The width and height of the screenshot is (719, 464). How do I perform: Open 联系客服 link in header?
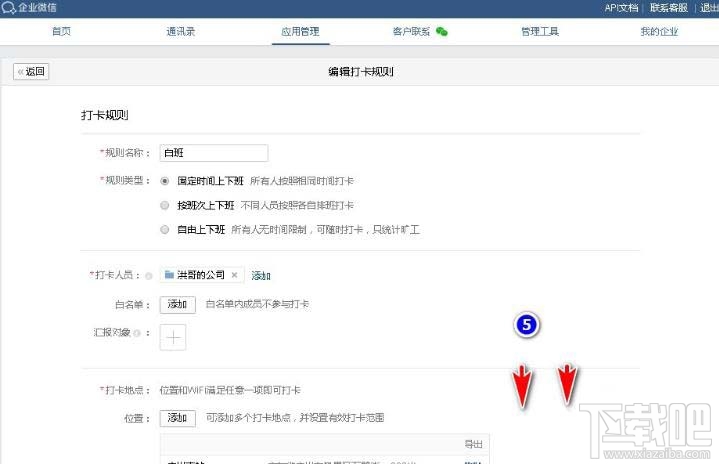pos(669,8)
